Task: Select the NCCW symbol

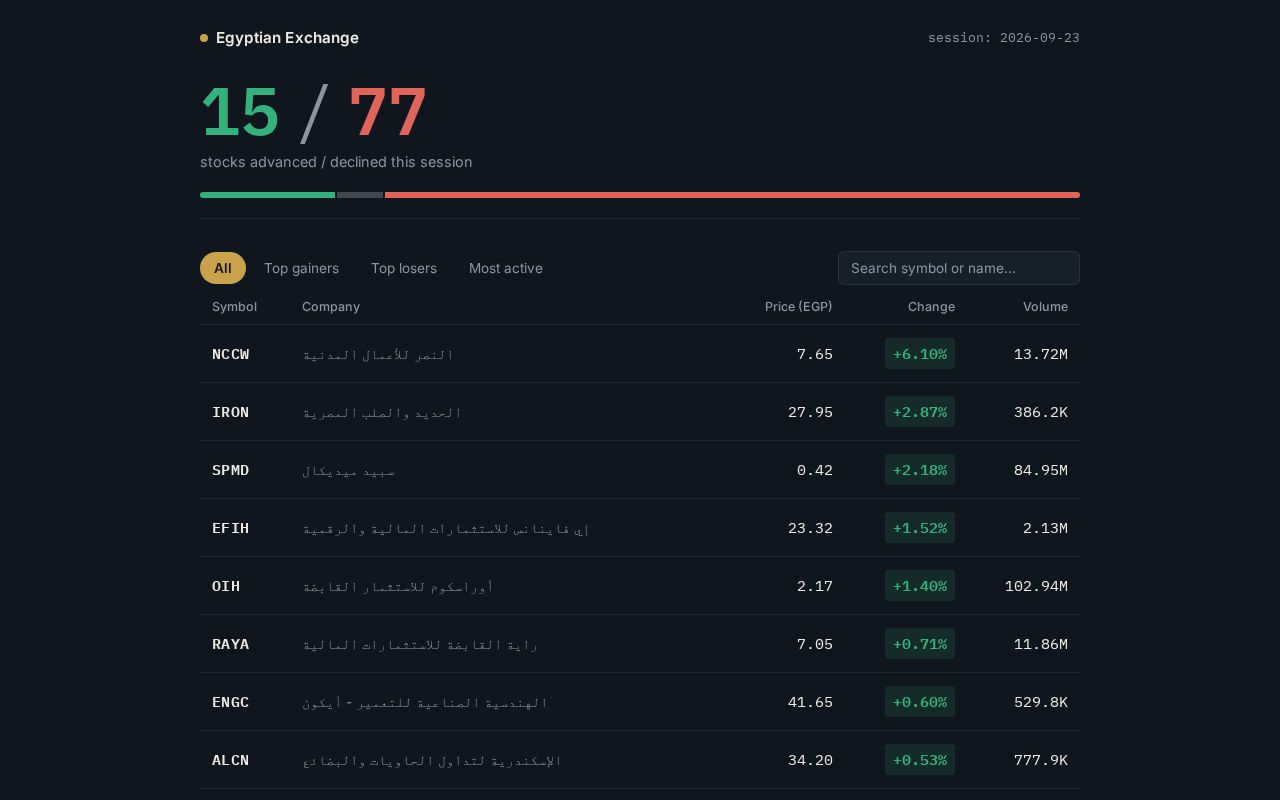Action: pyautogui.click(x=231, y=354)
